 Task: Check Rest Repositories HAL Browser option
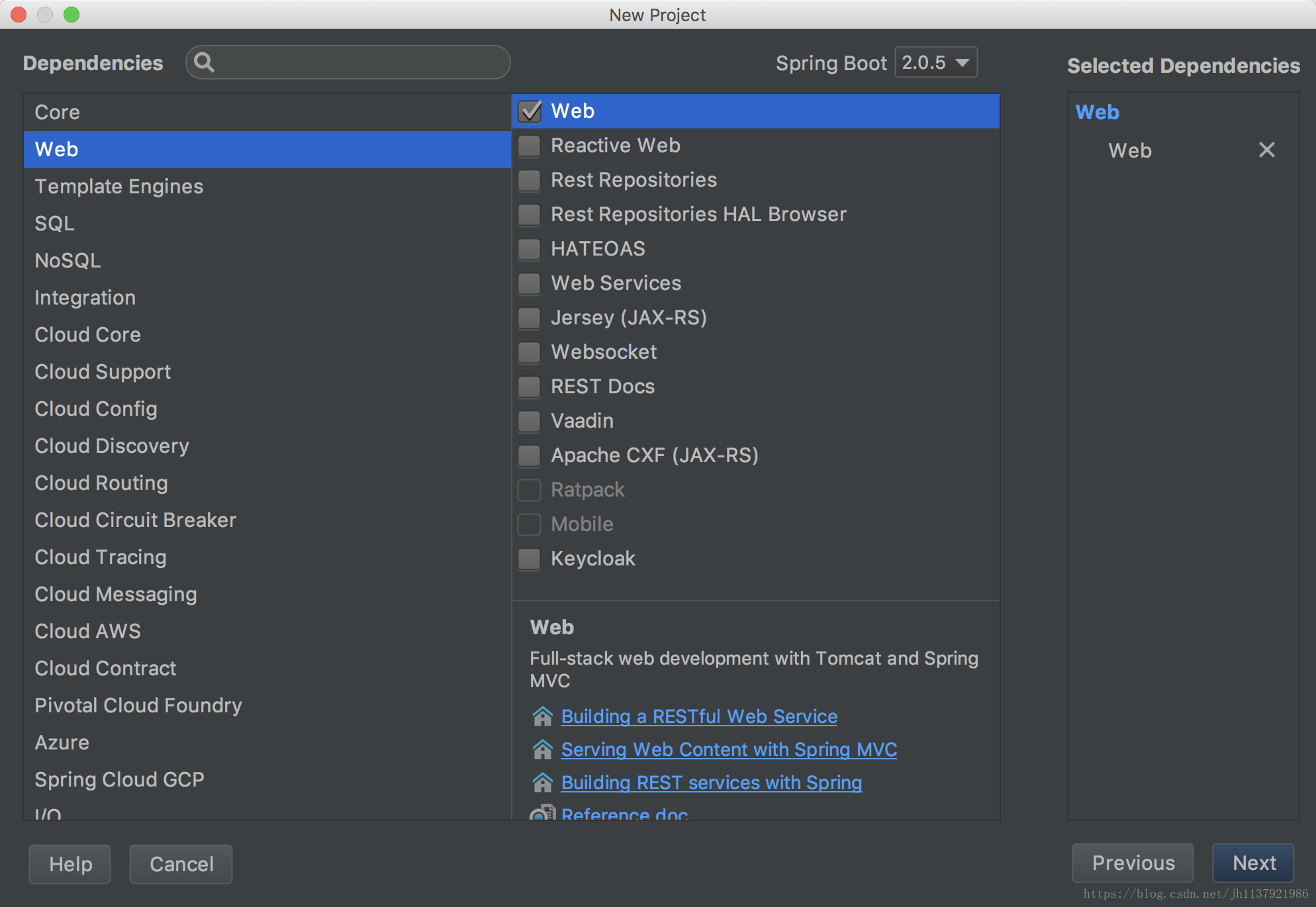click(x=530, y=215)
